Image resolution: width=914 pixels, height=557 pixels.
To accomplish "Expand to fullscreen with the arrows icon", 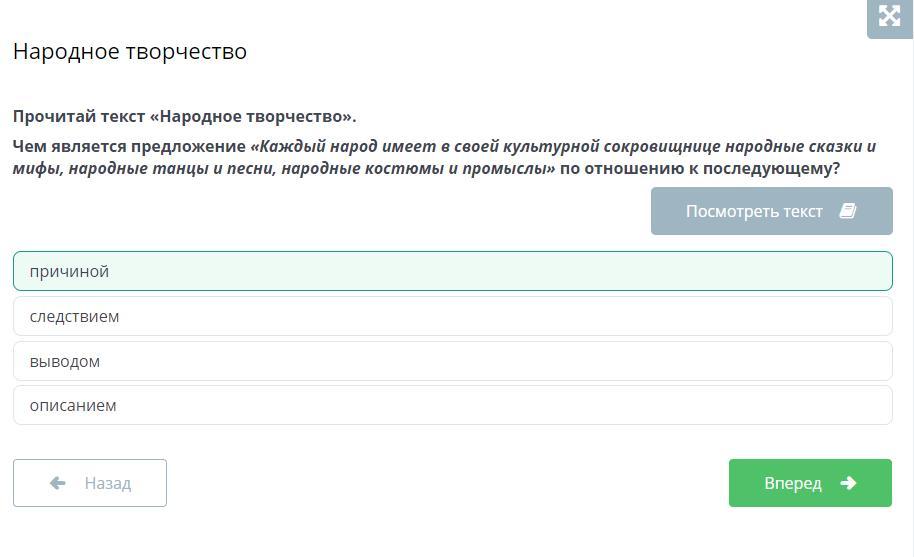I will coord(890,16).
